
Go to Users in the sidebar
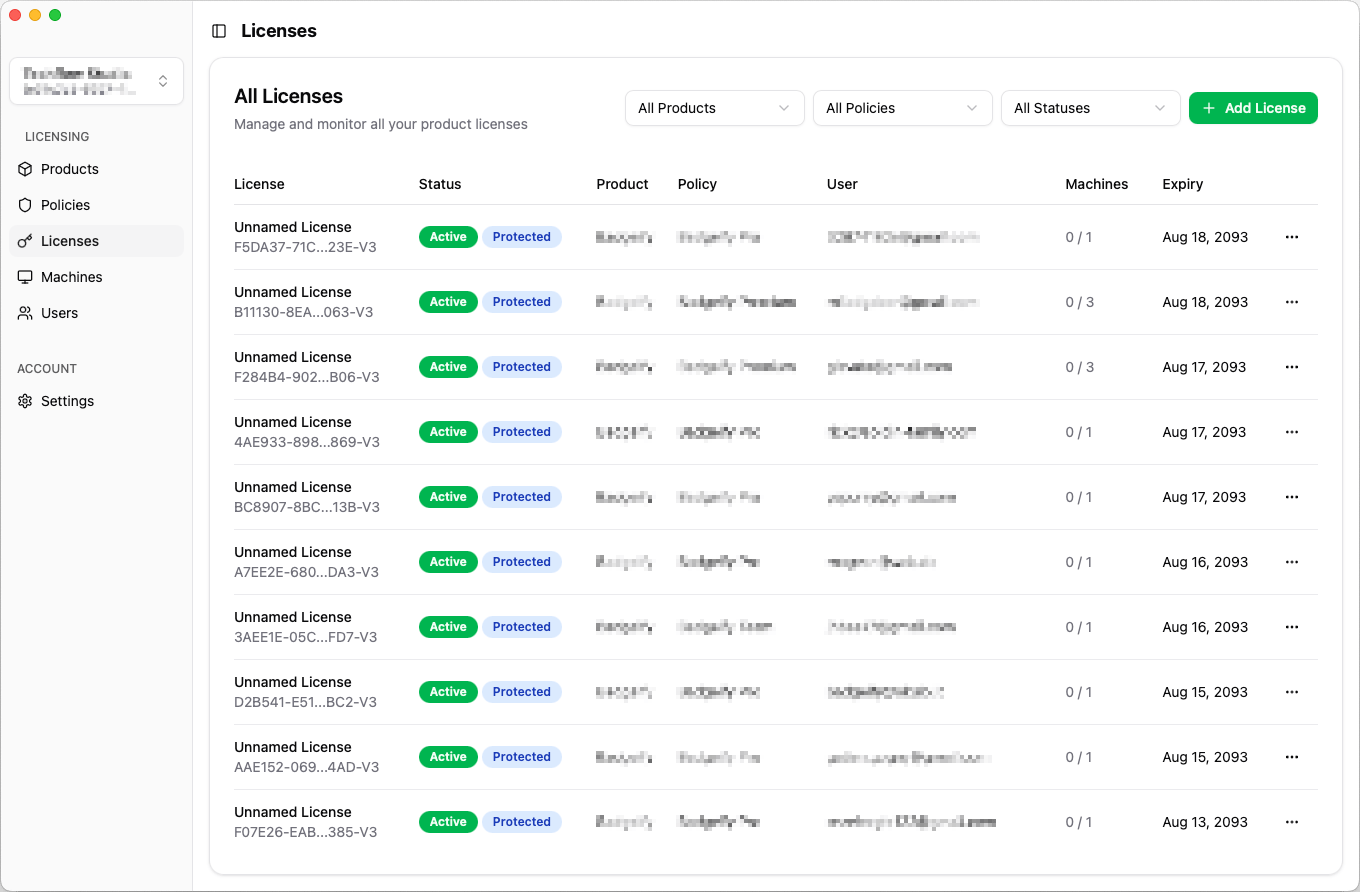[97, 313]
